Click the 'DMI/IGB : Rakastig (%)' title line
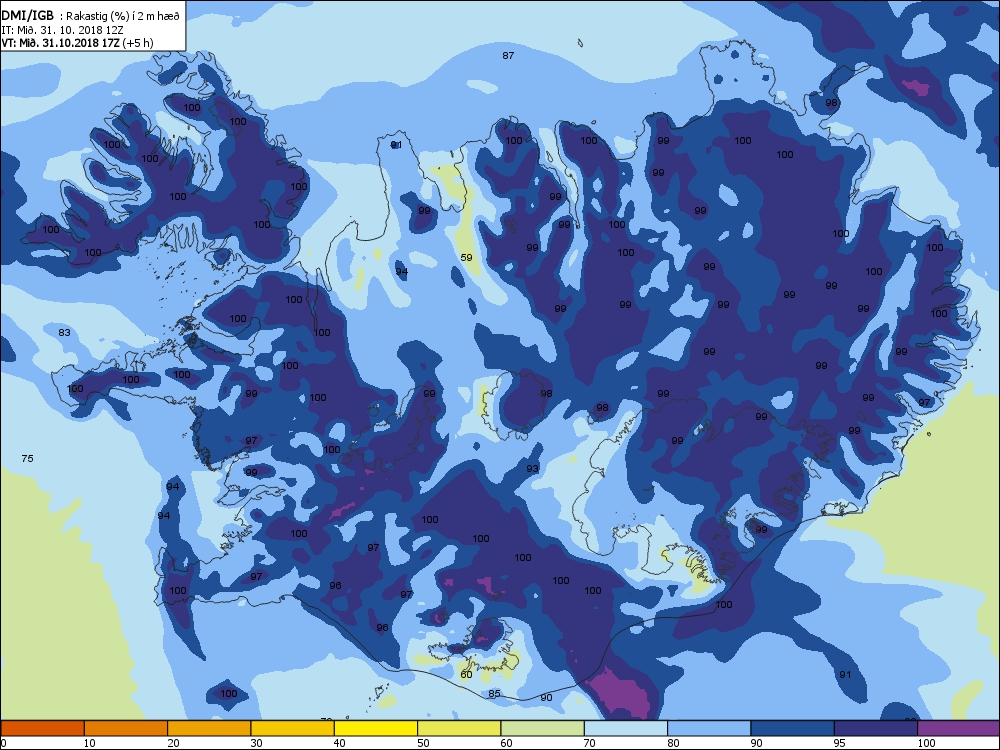 91,16
